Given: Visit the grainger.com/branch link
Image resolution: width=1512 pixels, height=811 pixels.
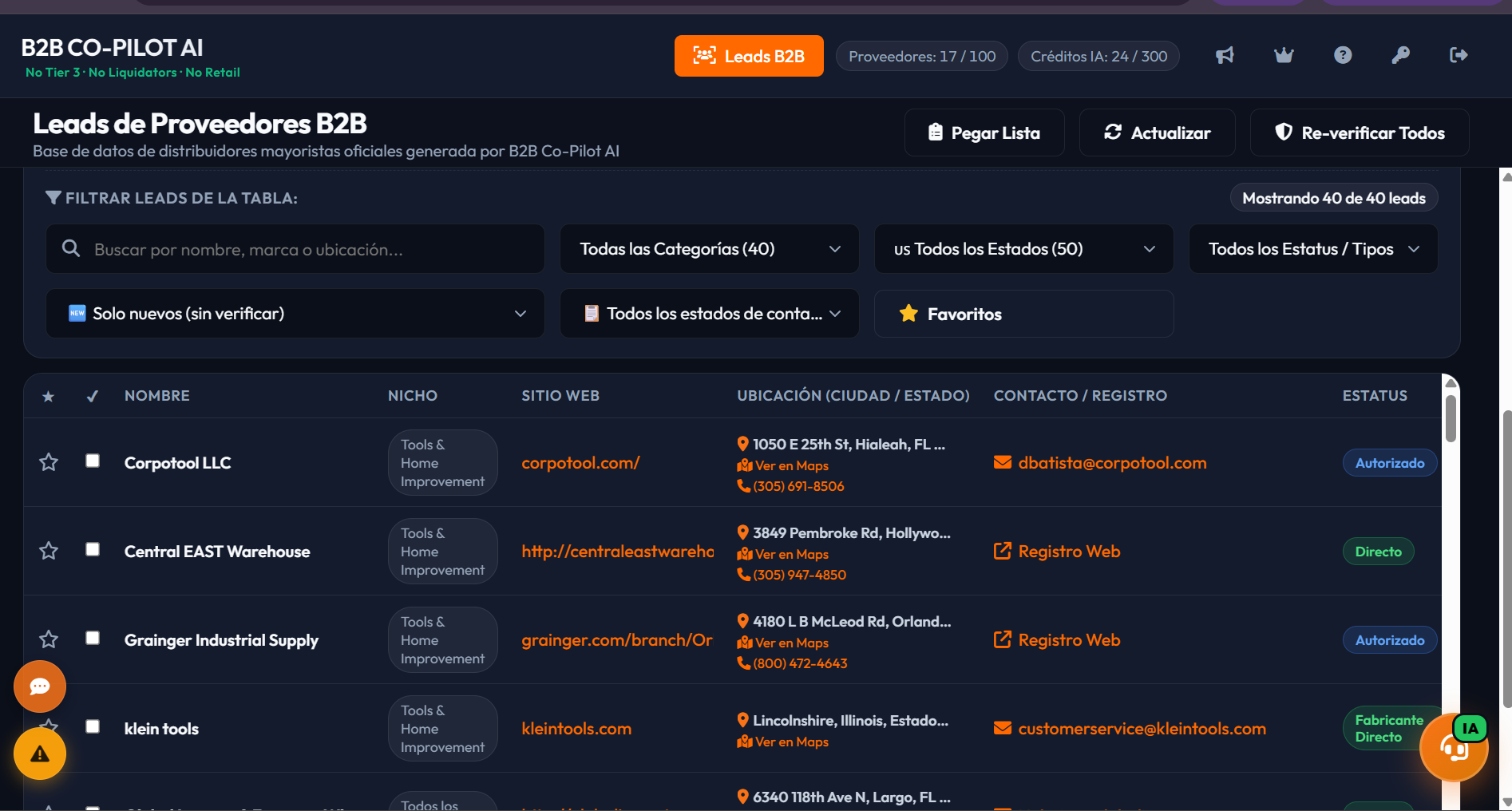Looking at the screenshot, I should tap(617, 640).
